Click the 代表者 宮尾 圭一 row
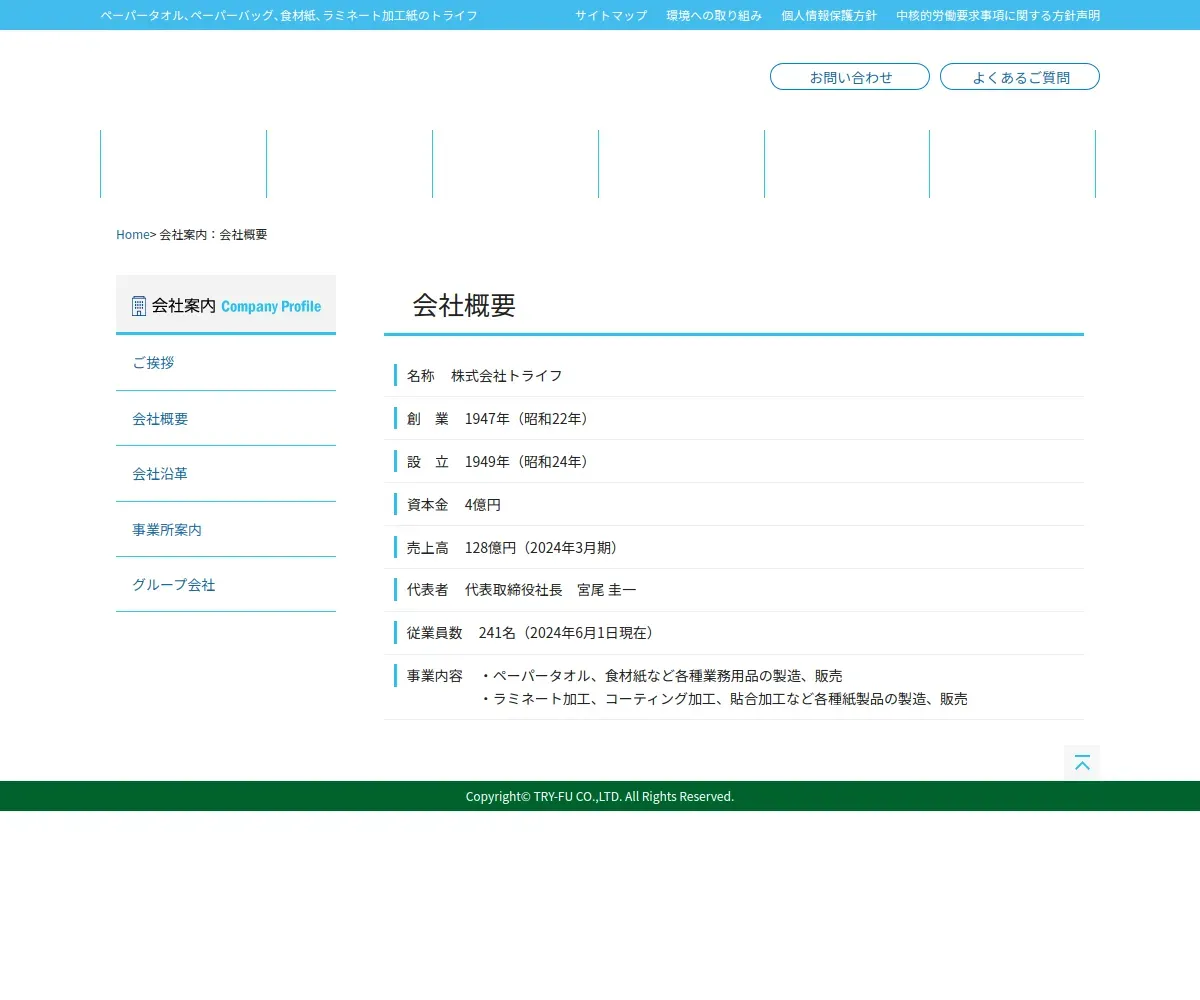 [x=734, y=591]
